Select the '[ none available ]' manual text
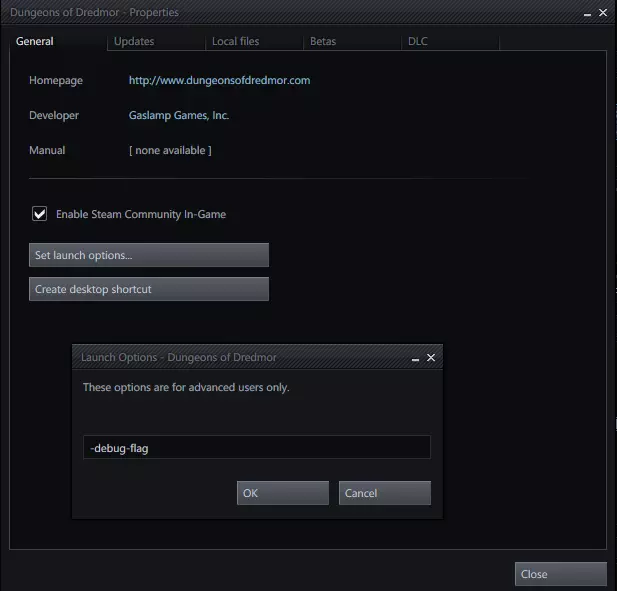 point(170,150)
